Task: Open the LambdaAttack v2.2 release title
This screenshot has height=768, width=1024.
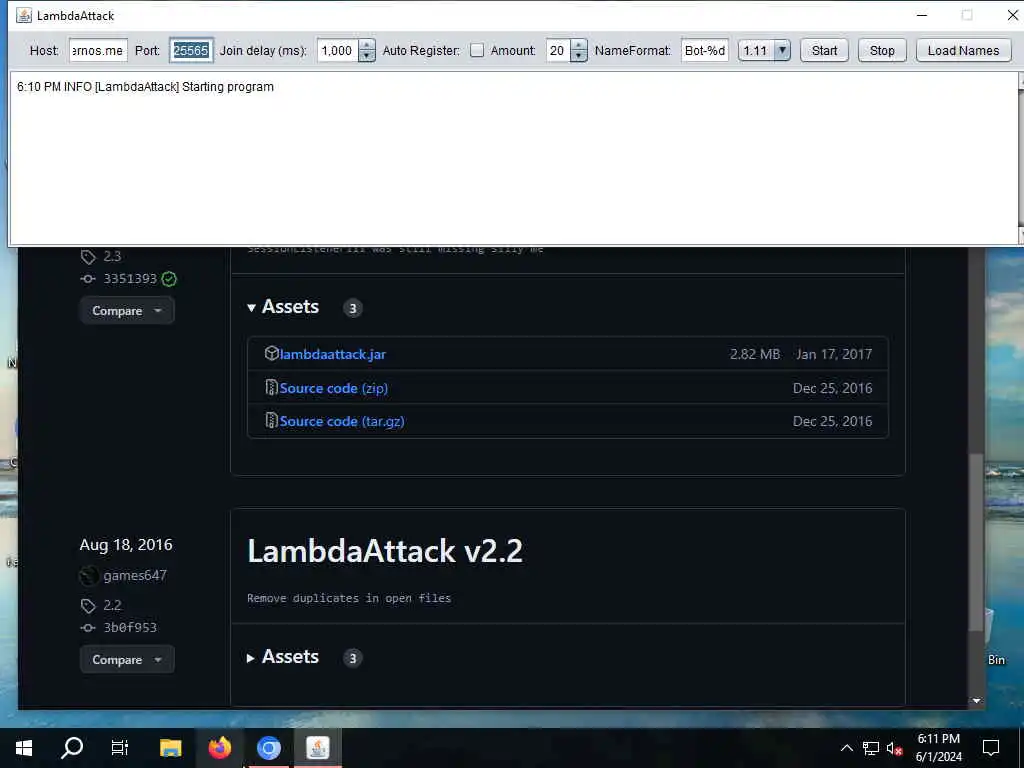Action: tap(385, 551)
